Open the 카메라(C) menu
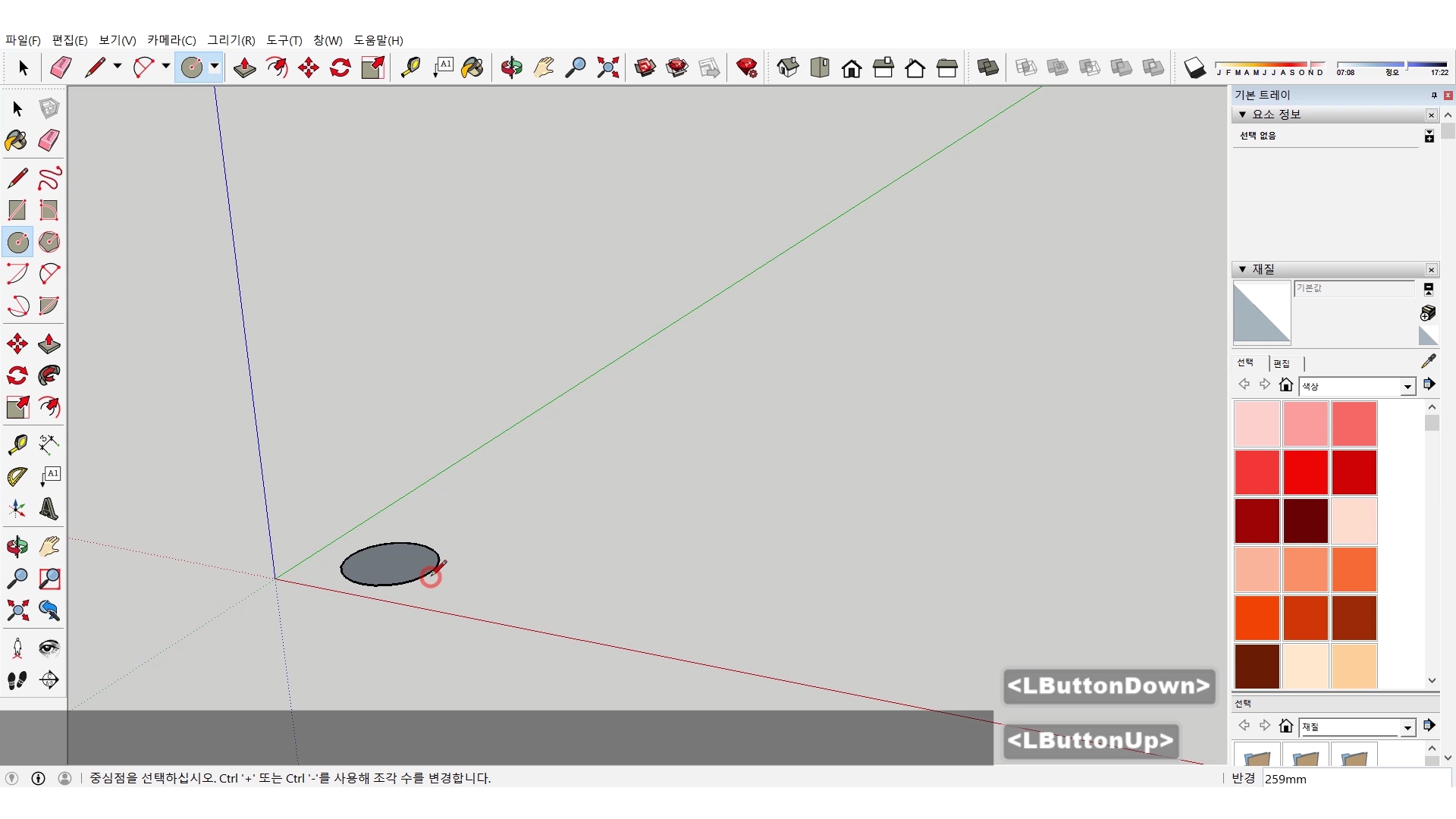The height and width of the screenshot is (819, 1456). (x=171, y=40)
